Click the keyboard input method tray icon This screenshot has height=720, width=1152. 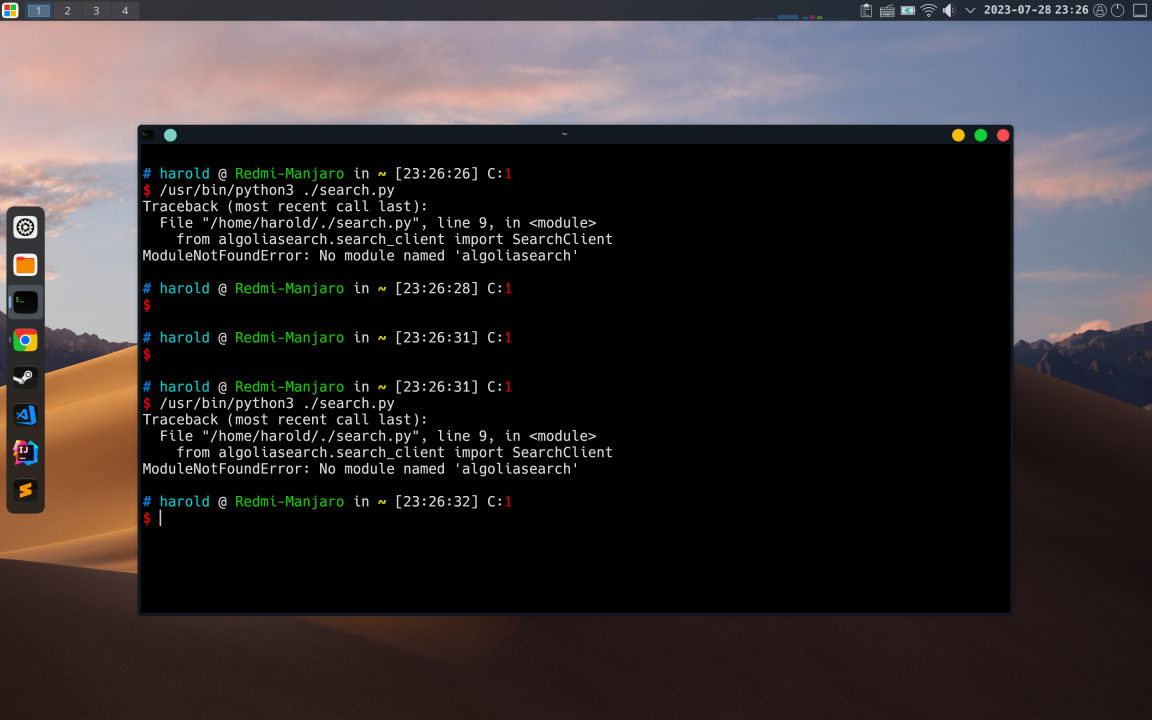[x=887, y=10]
